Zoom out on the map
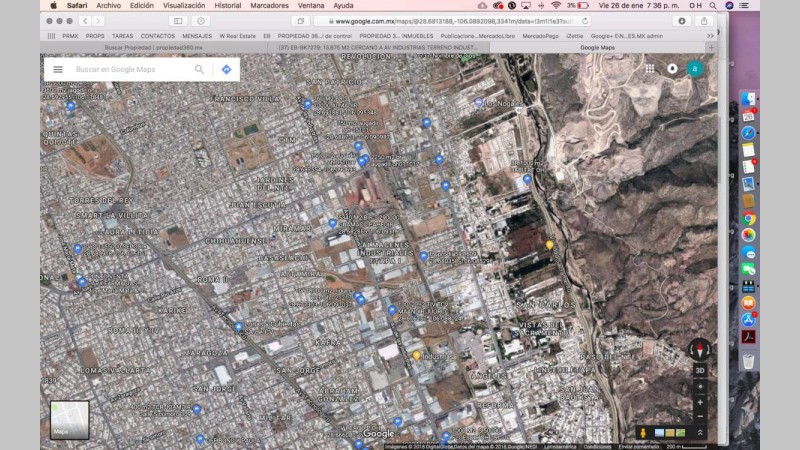The height and width of the screenshot is (450, 800). [x=700, y=416]
